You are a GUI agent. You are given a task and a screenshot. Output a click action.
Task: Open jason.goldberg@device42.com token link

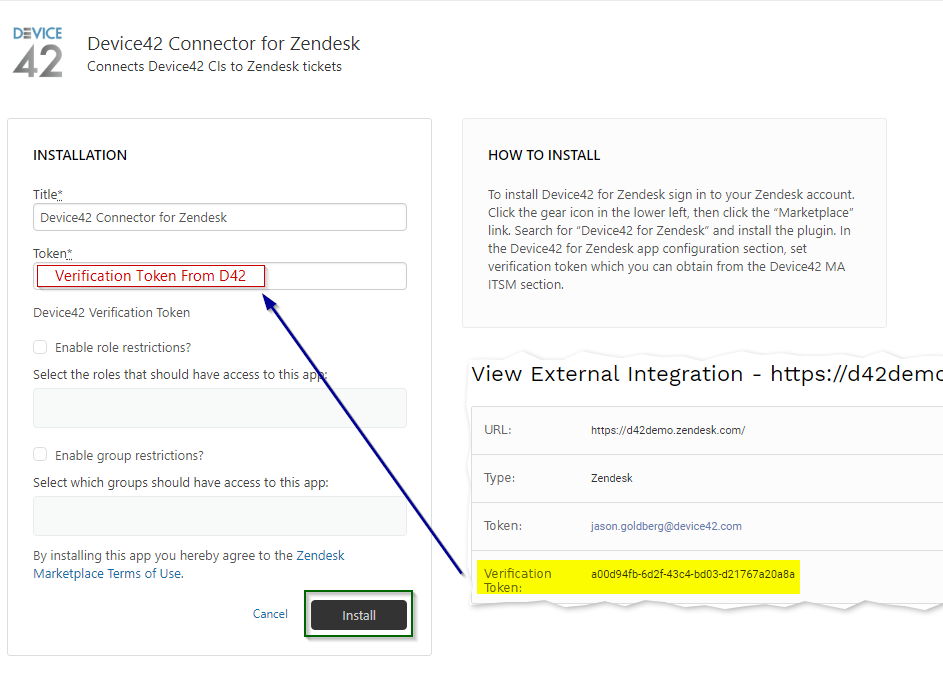click(666, 526)
